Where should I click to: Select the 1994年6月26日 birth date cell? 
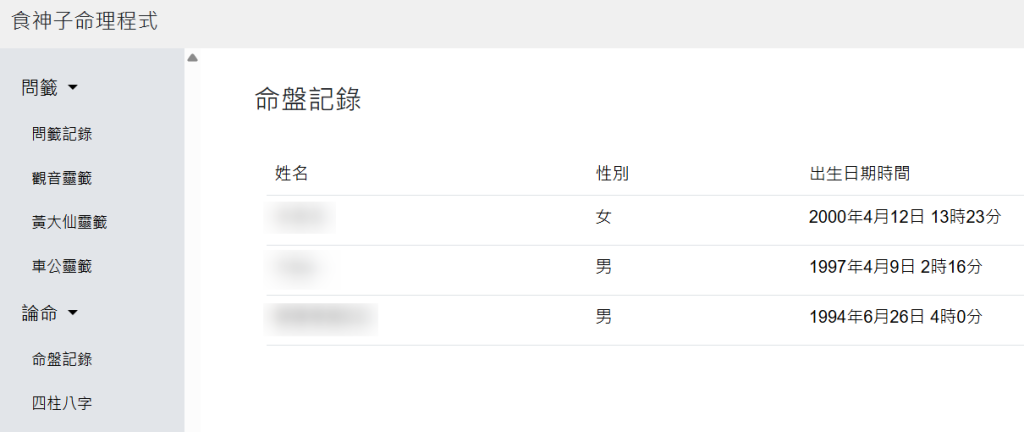895,317
